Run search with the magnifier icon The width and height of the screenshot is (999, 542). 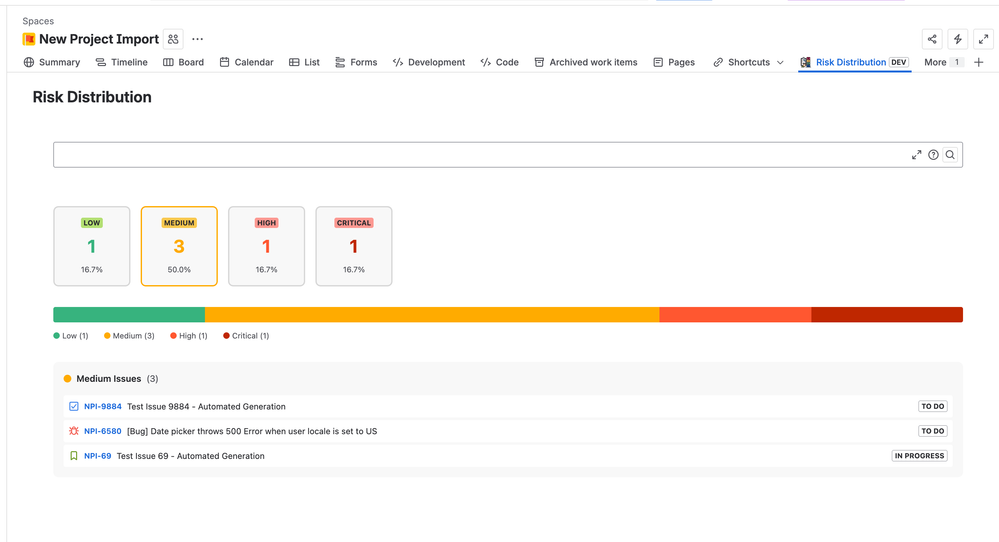[x=950, y=155]
